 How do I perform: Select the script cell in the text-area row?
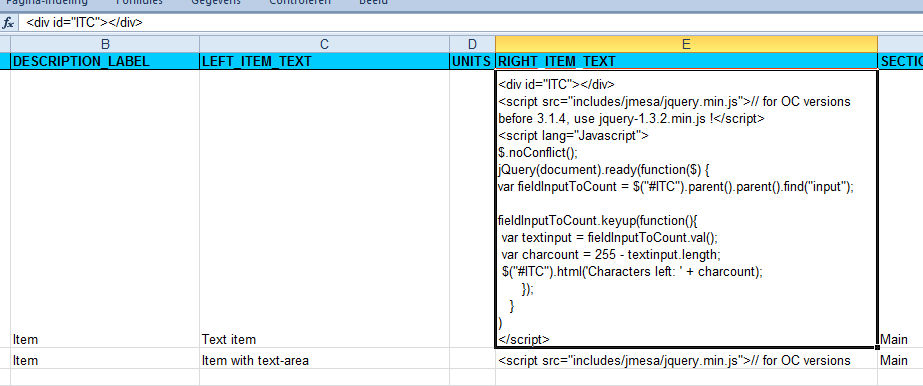tap(686, 358)
